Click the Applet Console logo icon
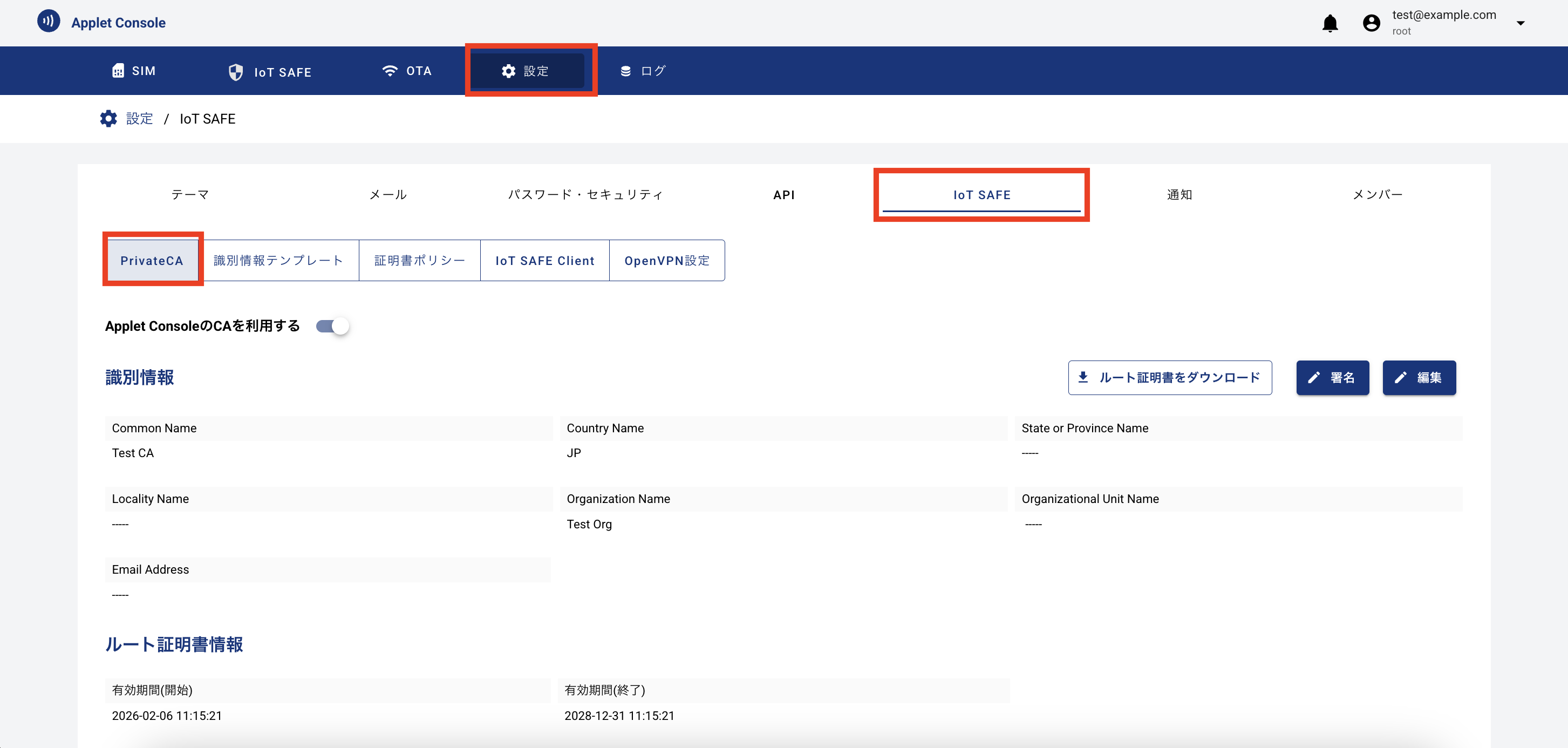The image size is (1568, 748). point(49,21)
